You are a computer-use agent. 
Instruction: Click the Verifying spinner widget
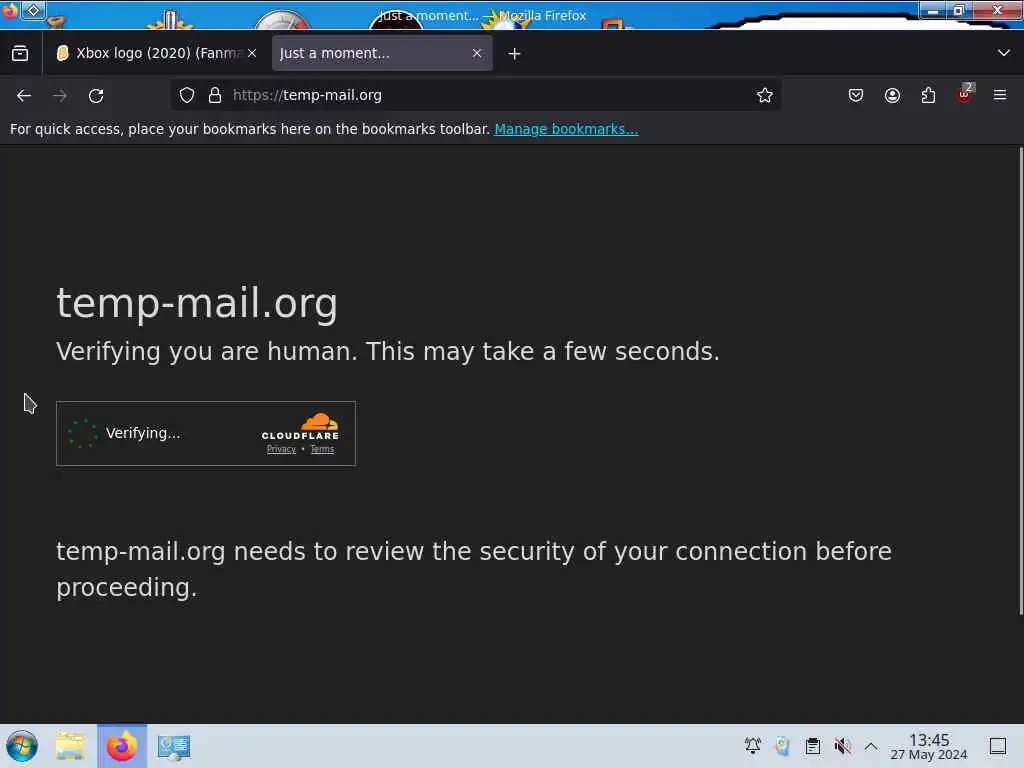pyautogui.click(x=83, y=433)
